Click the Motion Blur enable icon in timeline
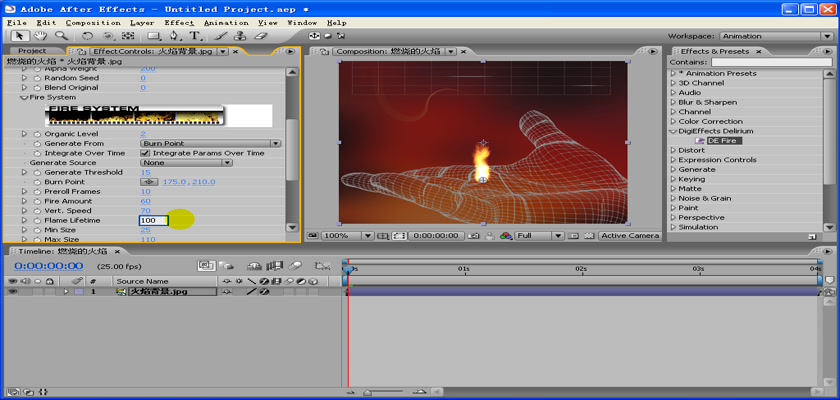 (x=296, y=266)
